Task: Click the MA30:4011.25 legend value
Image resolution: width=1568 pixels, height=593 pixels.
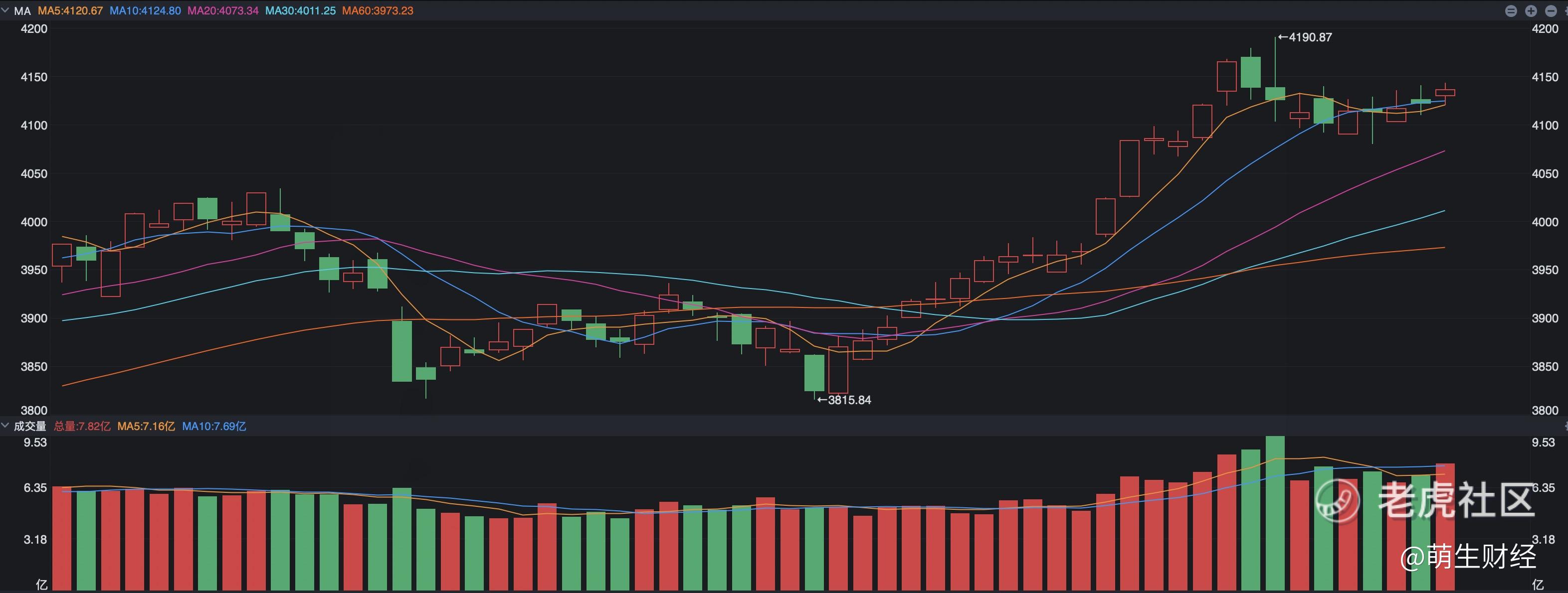Action: [300, 11]
